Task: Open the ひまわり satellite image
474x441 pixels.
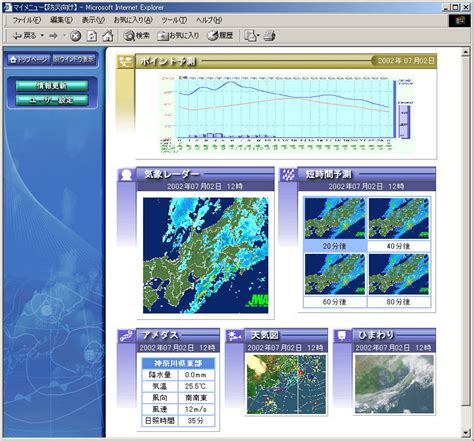Action: click(394, 384)
